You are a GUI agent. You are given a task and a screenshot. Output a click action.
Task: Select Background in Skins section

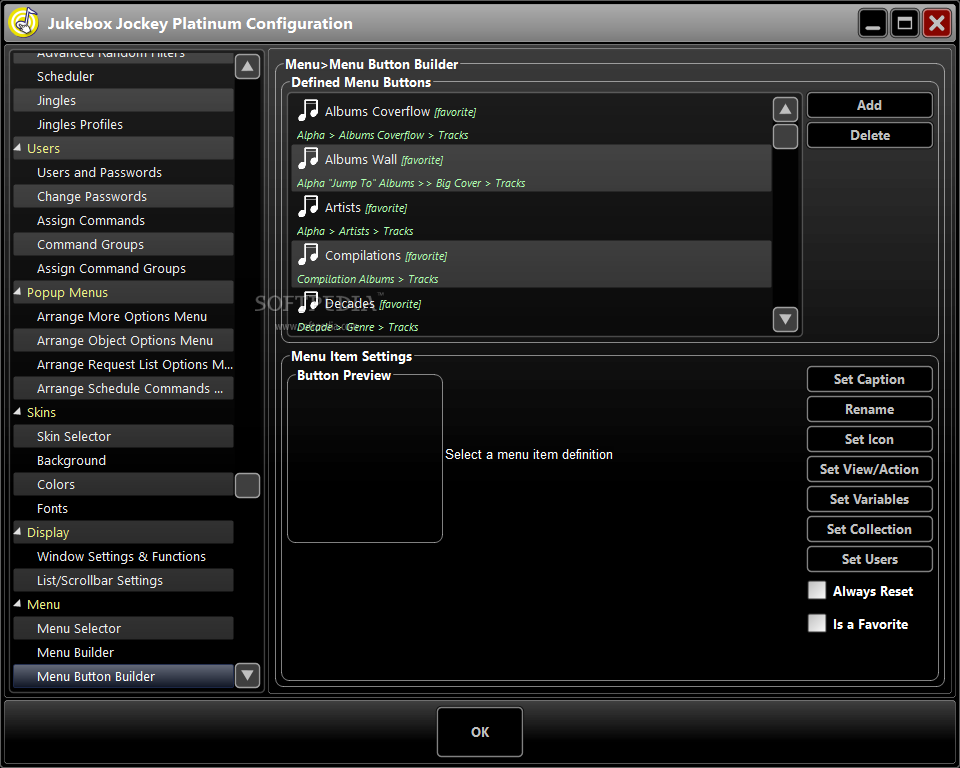(x=124, y=461)
